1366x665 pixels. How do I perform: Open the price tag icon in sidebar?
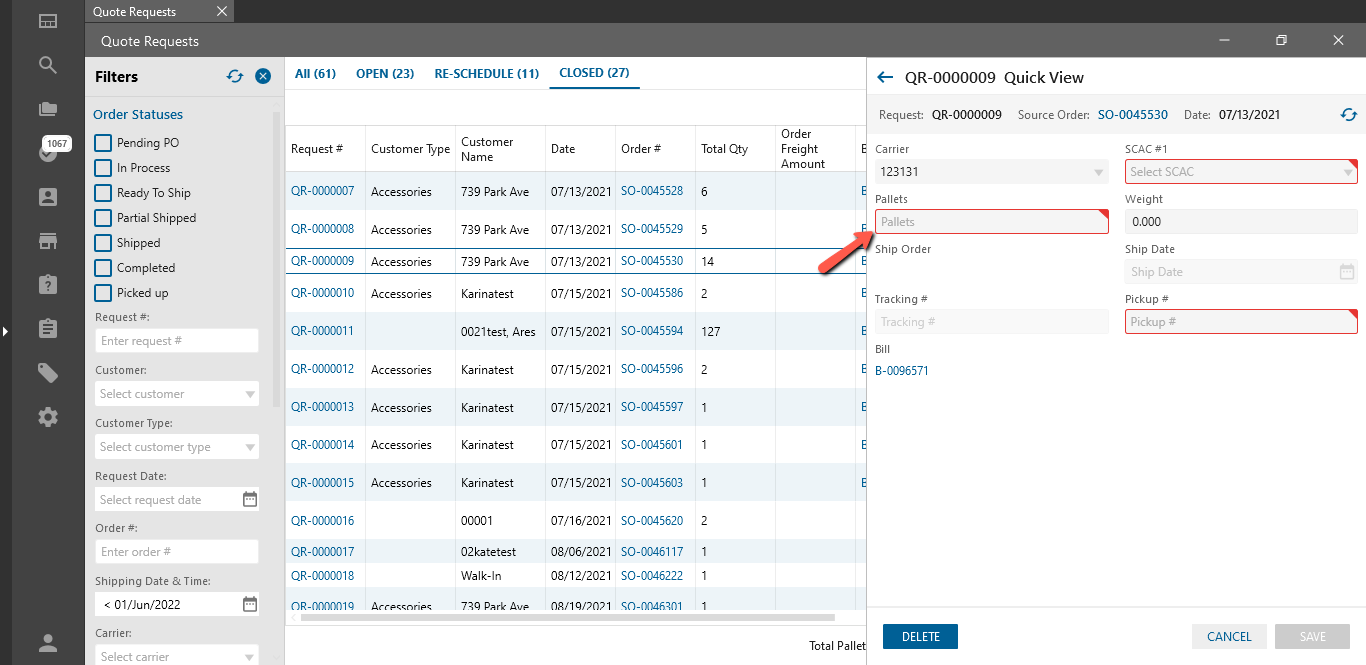(x=48, y=372)
